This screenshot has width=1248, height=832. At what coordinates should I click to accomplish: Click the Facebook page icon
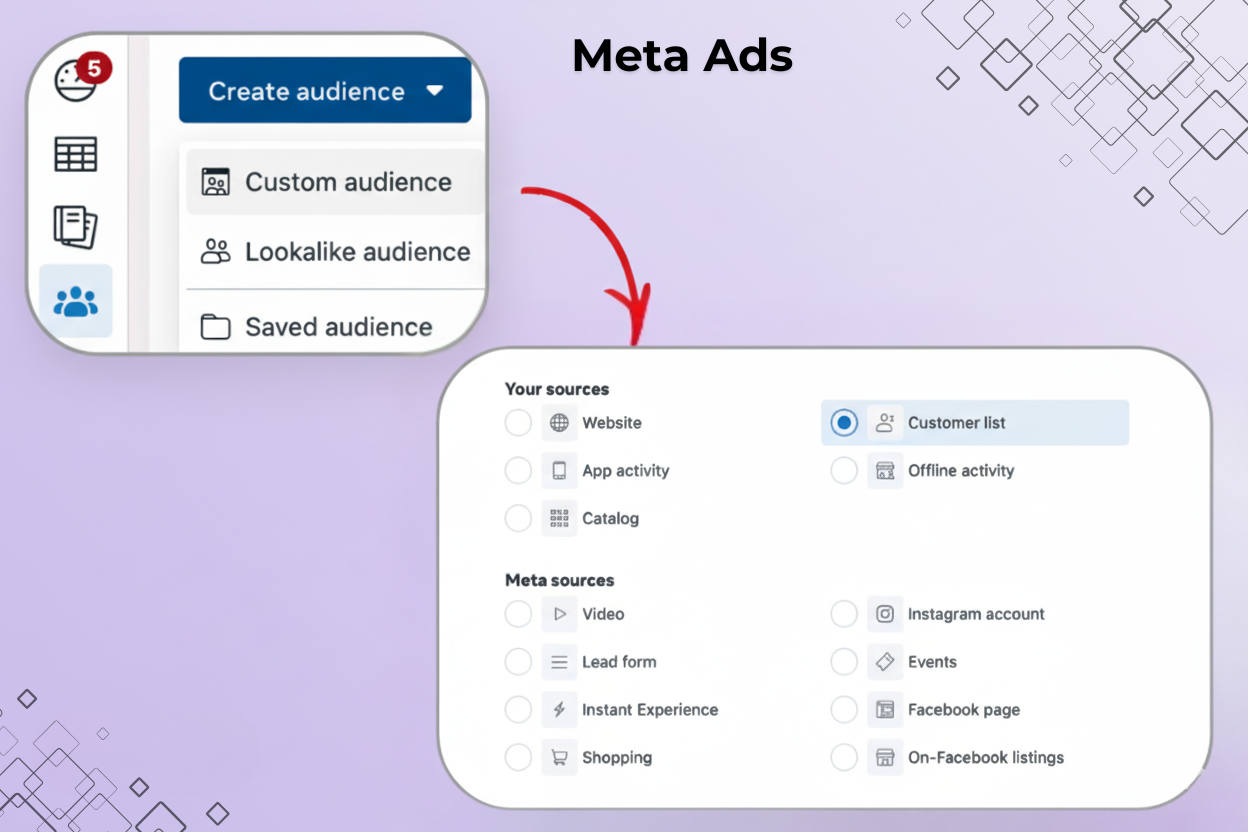coord(885,710)
